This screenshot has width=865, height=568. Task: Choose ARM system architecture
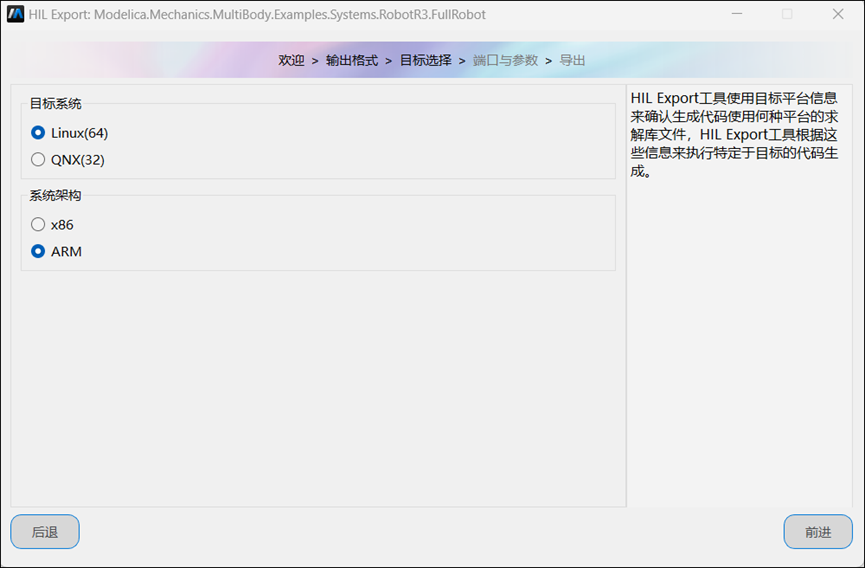[x=56, y=251]
